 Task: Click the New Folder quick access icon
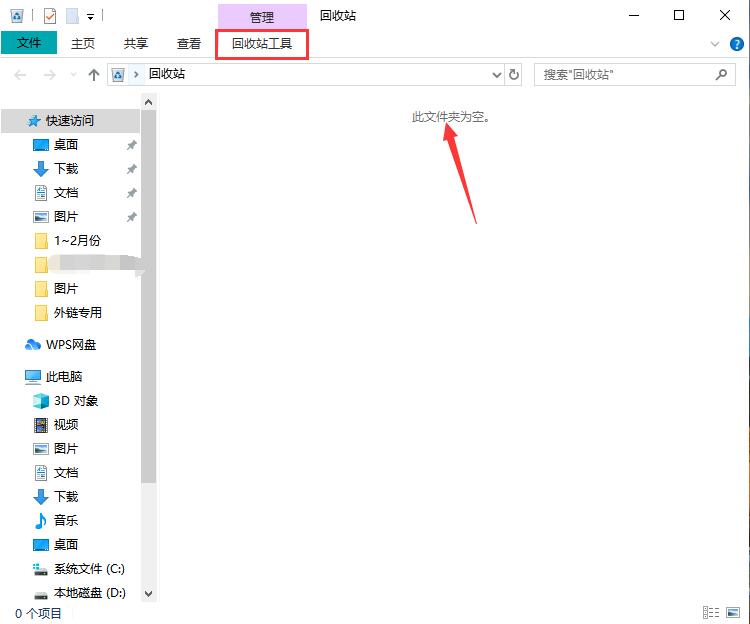72,16
